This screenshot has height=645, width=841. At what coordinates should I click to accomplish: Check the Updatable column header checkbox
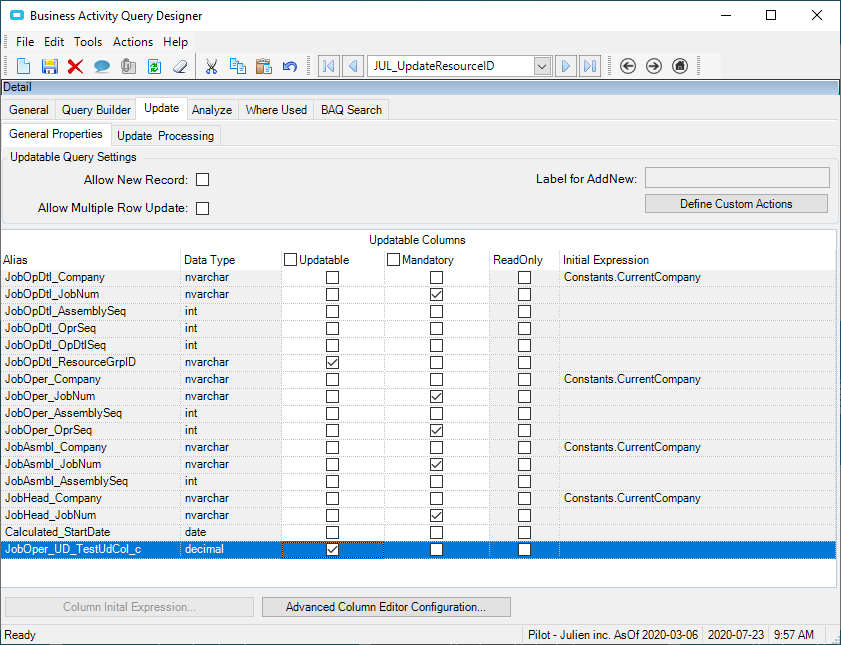(x=290, y=260)
